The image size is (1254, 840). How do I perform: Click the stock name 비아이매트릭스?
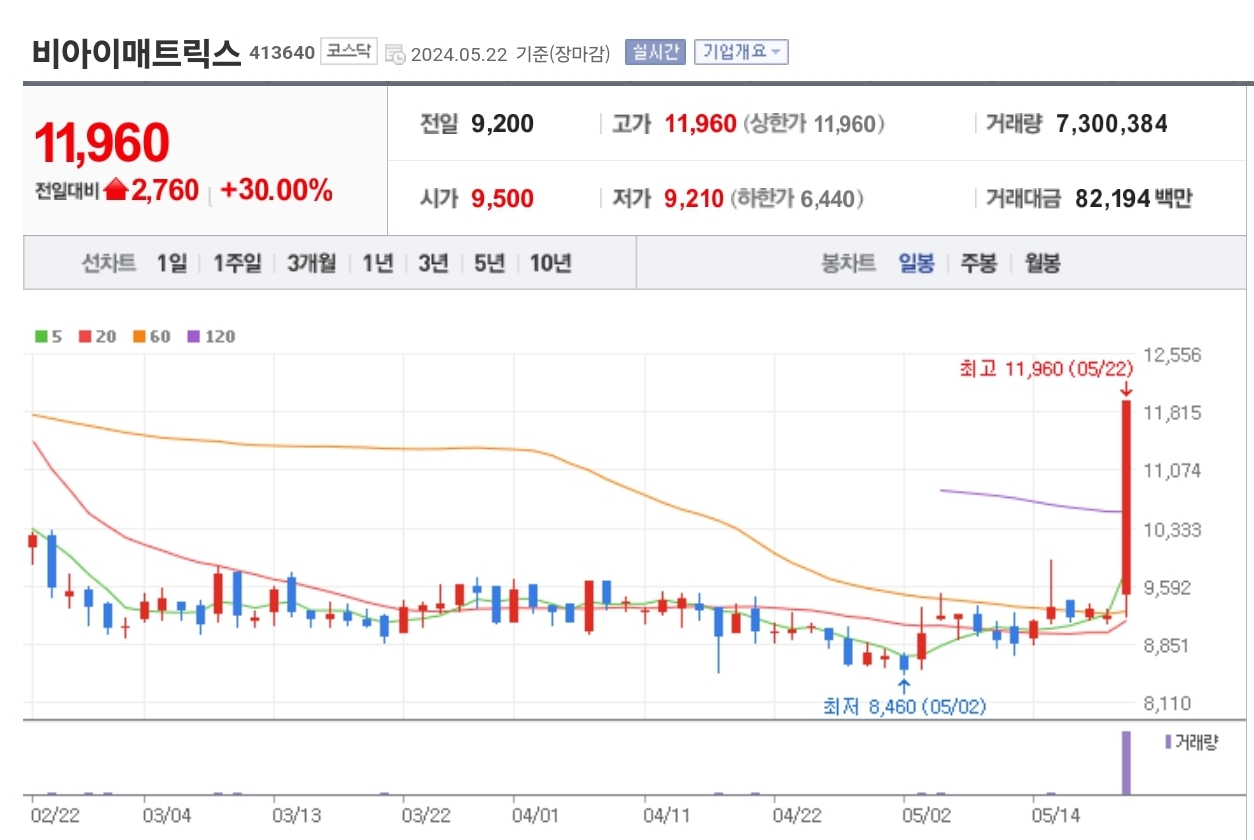pos(136,53)
